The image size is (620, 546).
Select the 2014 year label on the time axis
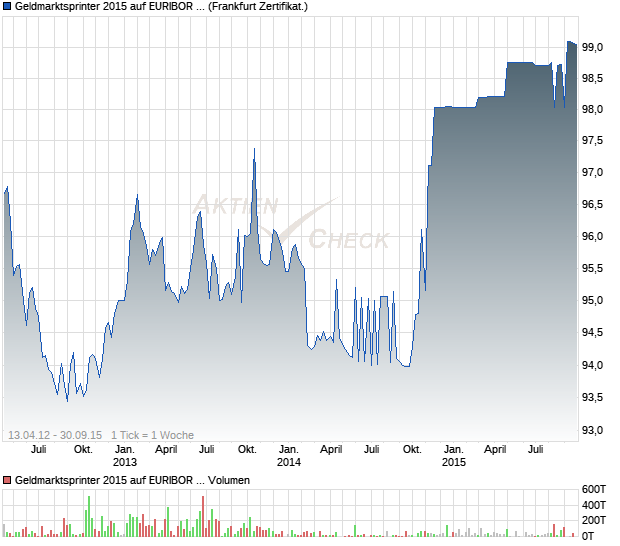289,462
